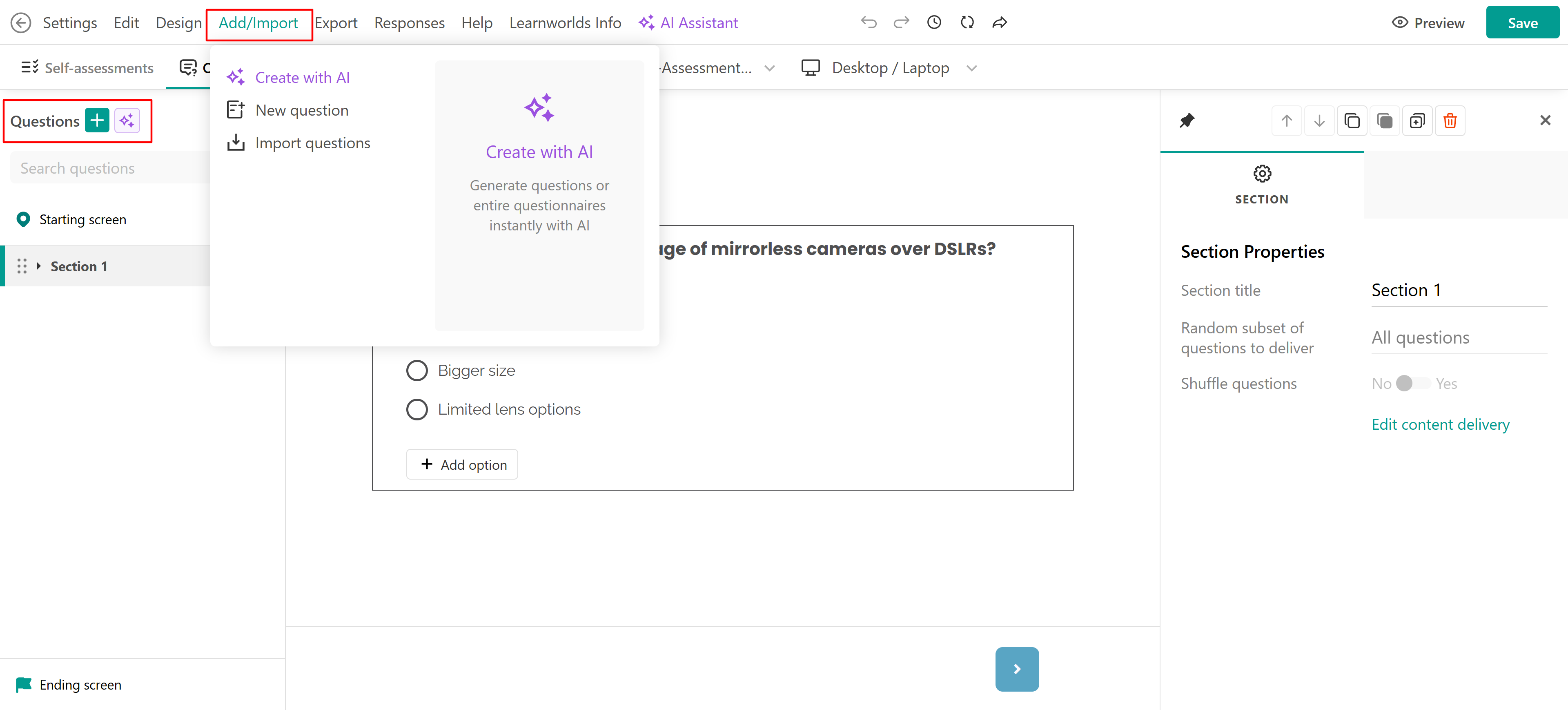Select the Bigger size radio option
1568x710 pixels.
(417, 370)
